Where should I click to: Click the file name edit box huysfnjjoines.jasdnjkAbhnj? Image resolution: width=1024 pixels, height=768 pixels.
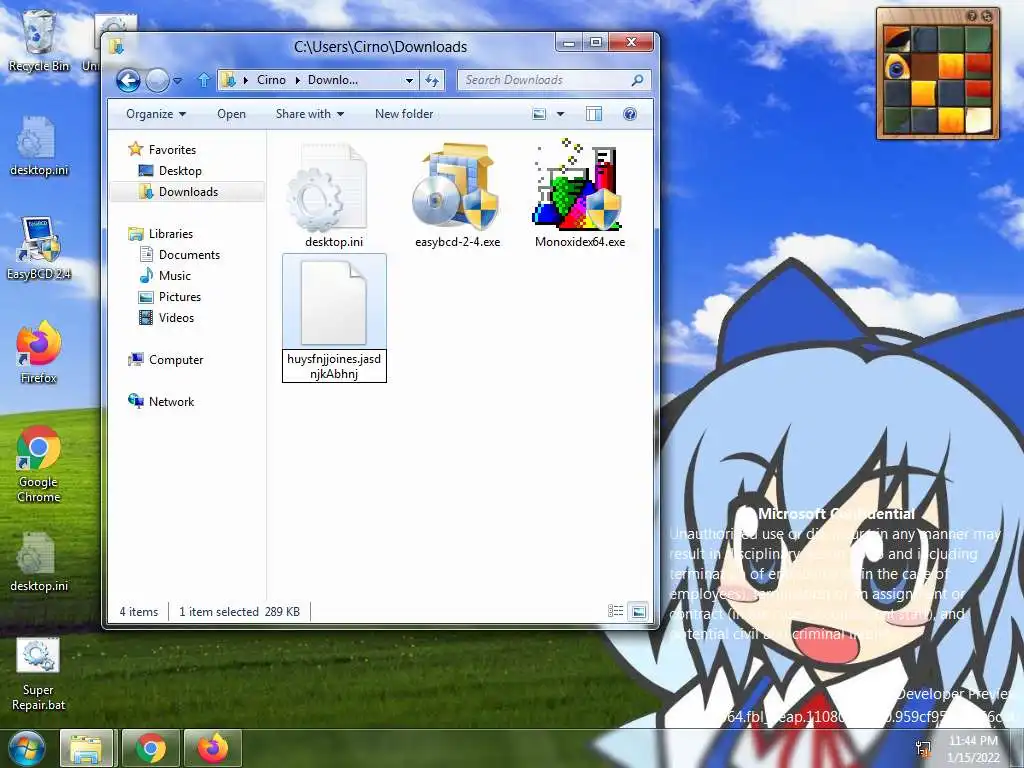(x=334, y=366)
